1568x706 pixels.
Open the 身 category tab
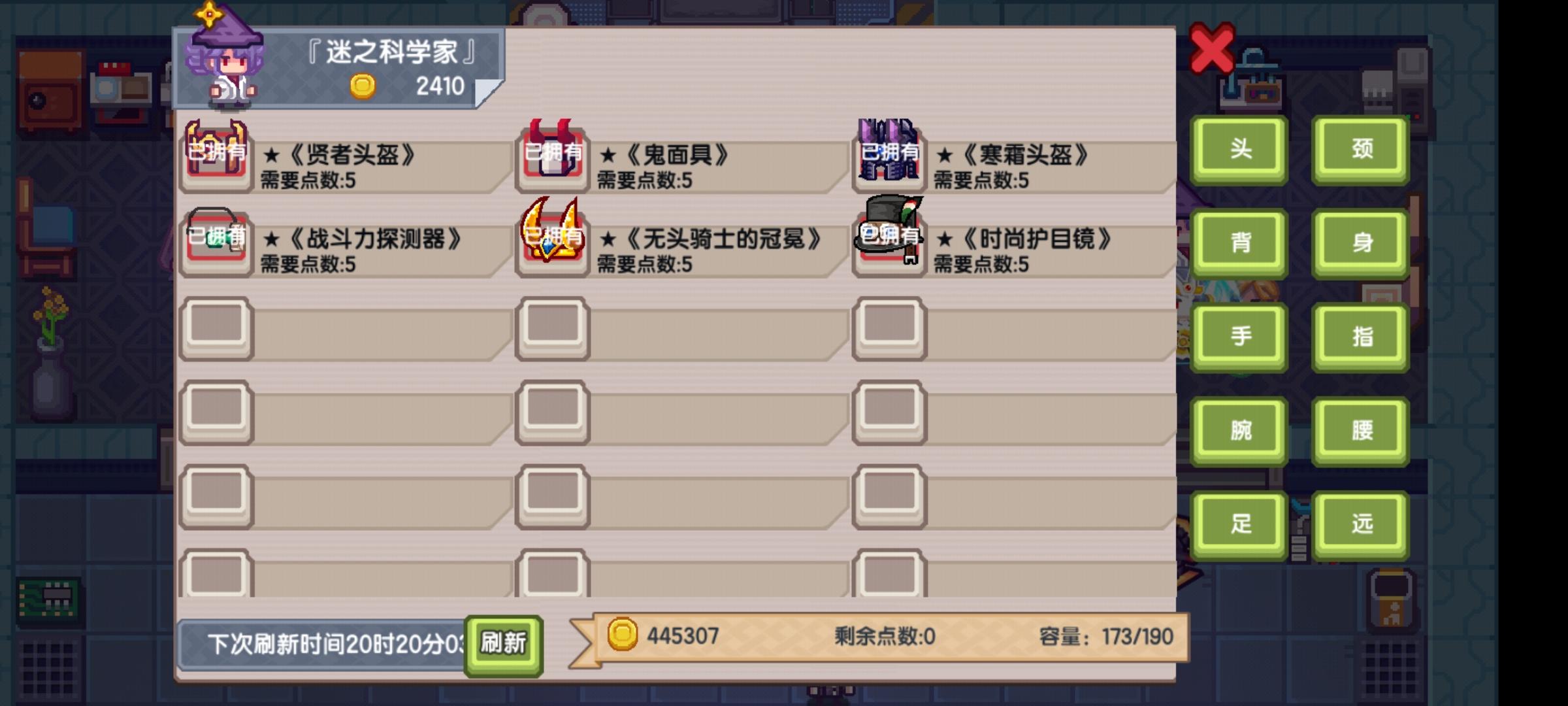(x=1360, y=243)
